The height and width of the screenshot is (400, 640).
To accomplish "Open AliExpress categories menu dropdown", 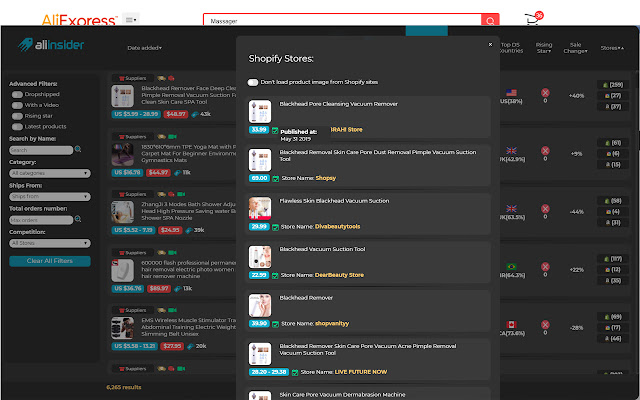I will [x=131, y=19].
